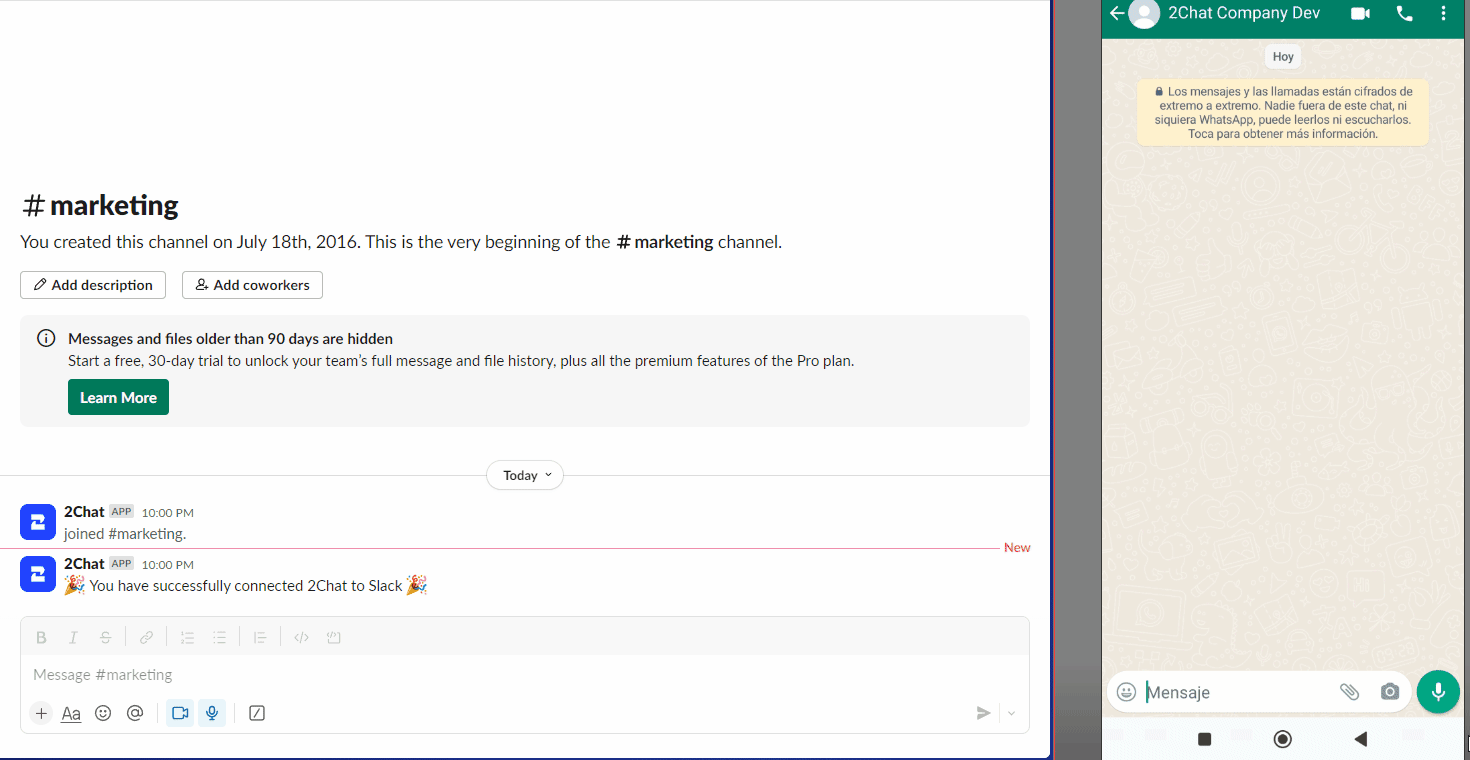Attach a file in WhatsApp
Screen dimensions: 1470x760
click(x=1349, y=692)
